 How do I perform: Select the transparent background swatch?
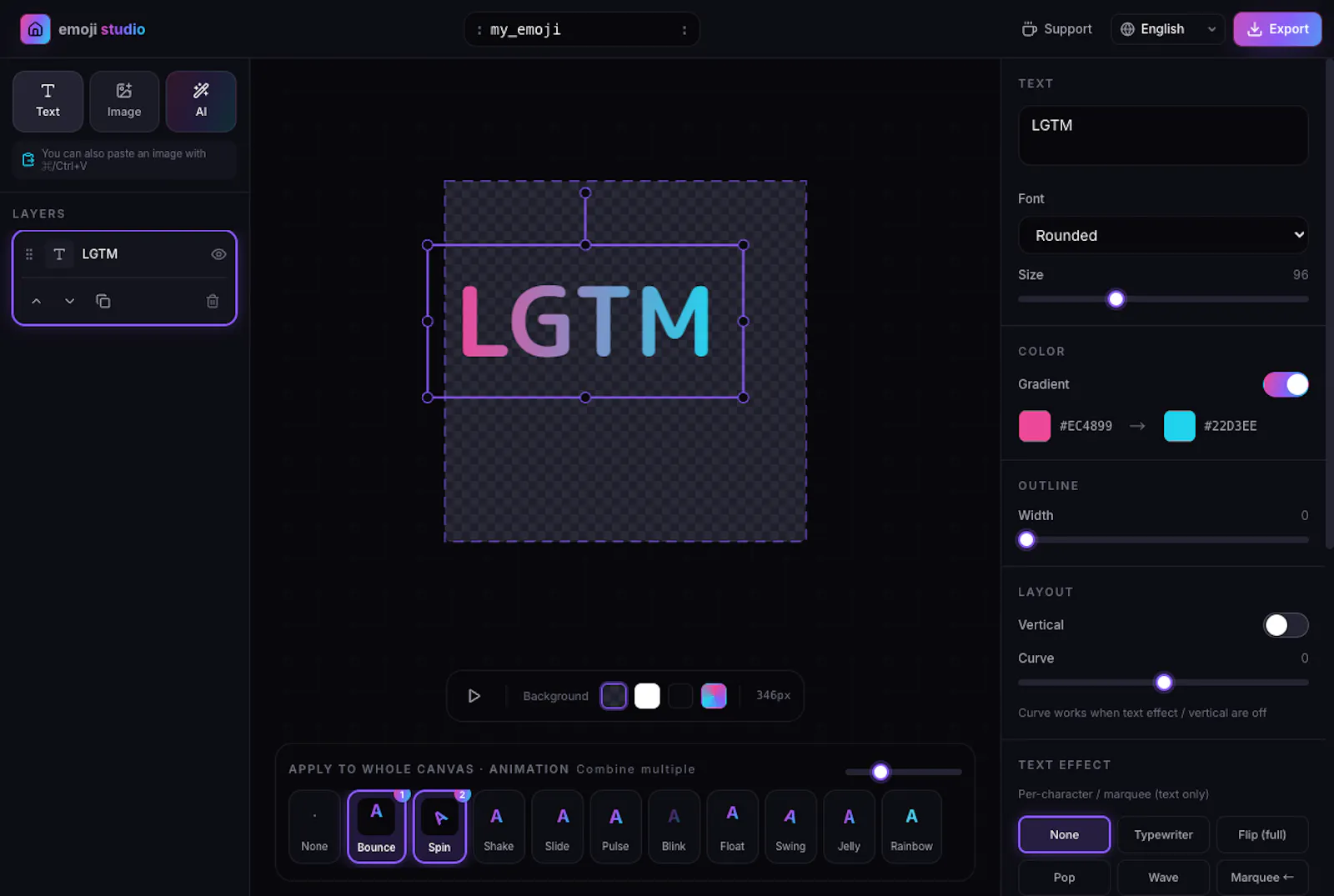(x=614, y=696)
